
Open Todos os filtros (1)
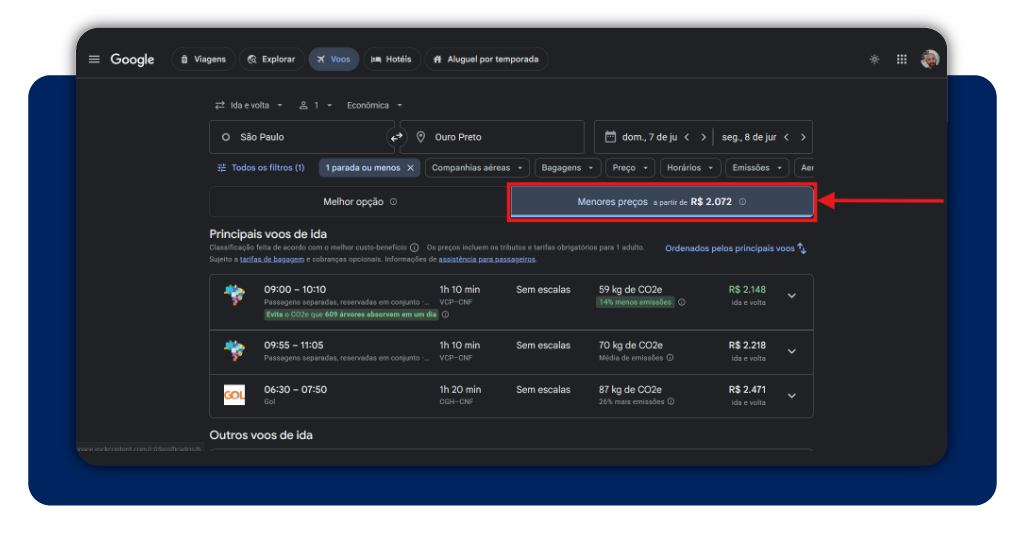[261, 168]
